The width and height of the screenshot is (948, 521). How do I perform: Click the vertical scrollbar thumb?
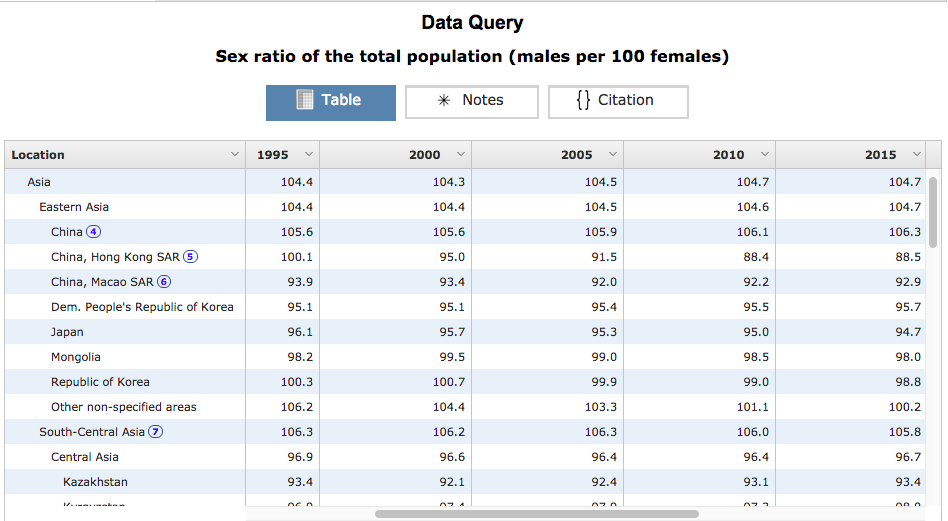(933, 212)
